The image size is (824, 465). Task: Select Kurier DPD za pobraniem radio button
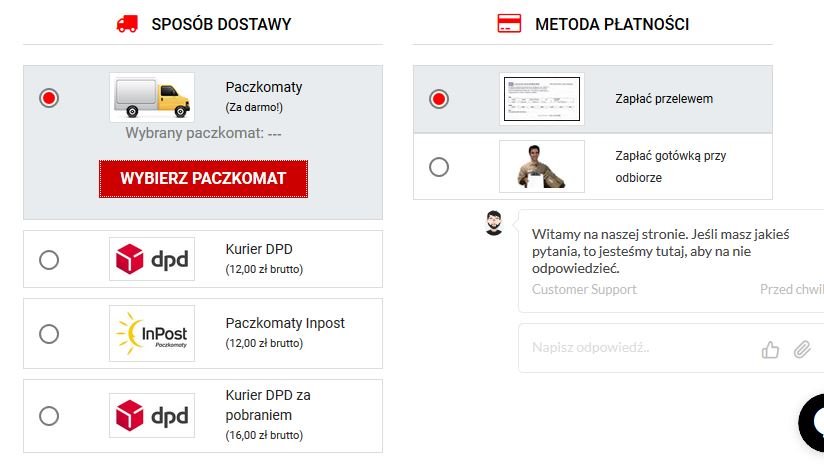pos(49,414)
